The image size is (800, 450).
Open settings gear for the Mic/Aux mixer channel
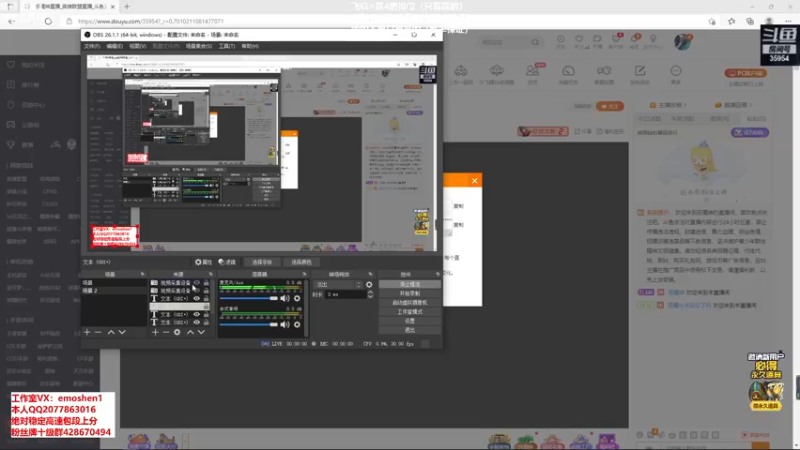pyautogui.click(x=297, y=298)
